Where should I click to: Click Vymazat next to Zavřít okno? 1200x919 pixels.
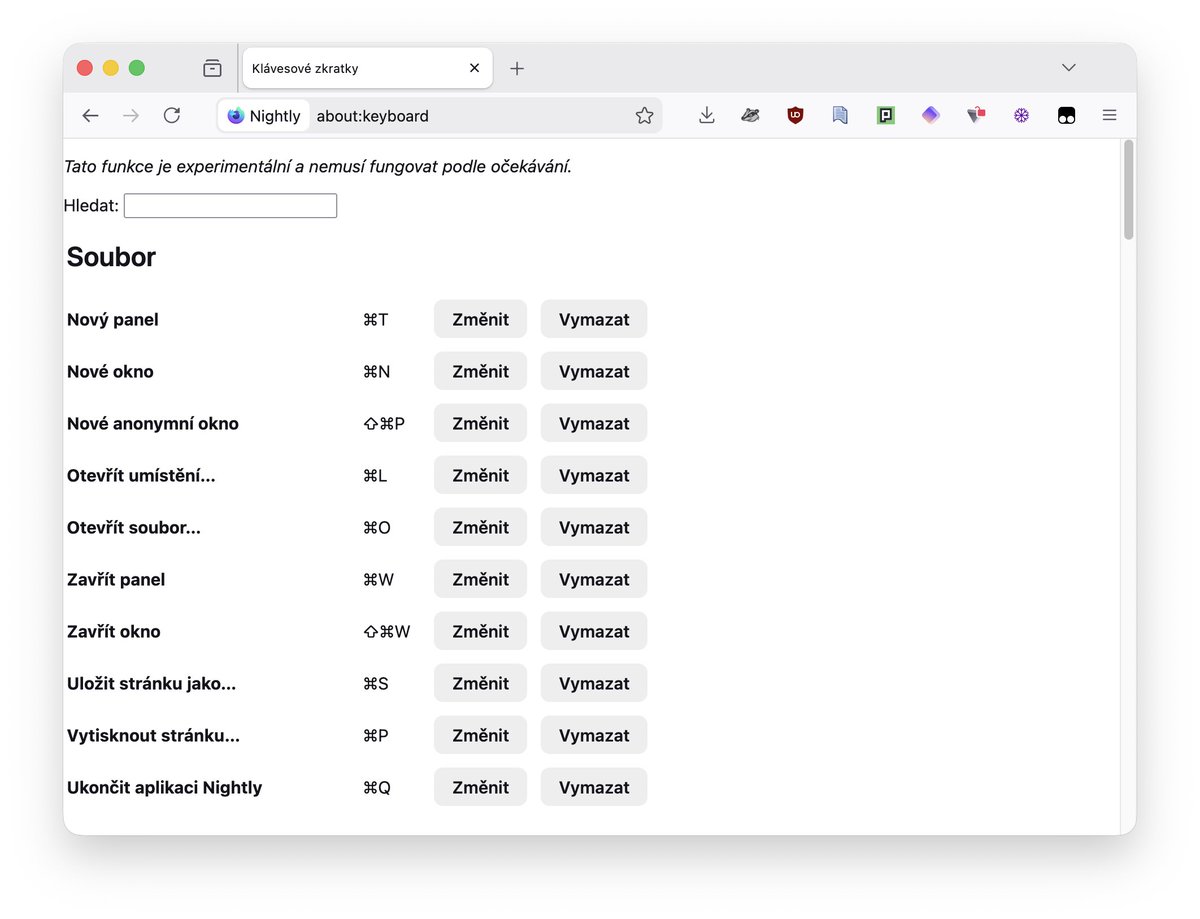(593, 631)
